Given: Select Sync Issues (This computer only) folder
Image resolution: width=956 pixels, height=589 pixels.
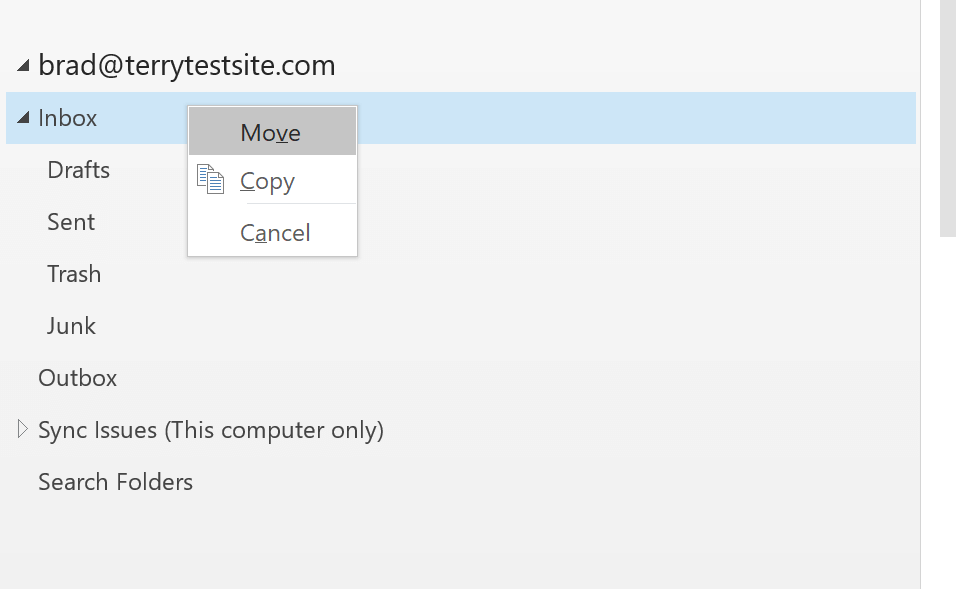Looking at the screenshot, I should tap(211, 430).
